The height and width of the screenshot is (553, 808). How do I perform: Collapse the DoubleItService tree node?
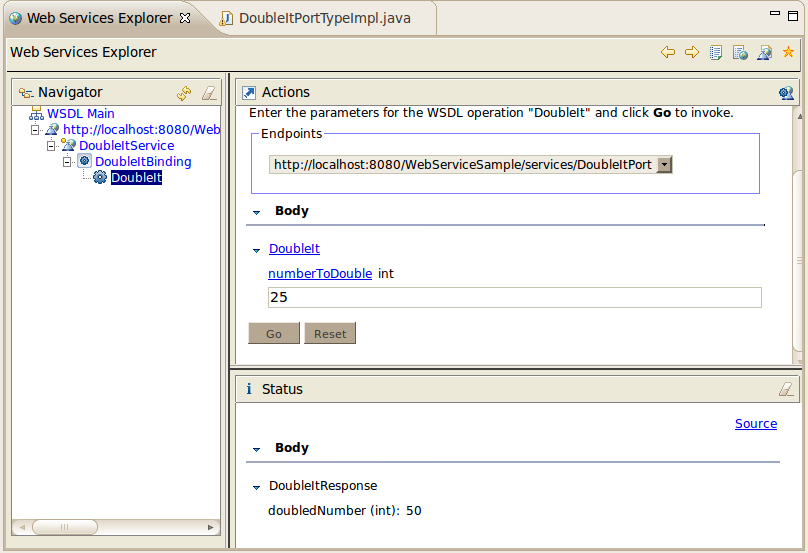click(x=52, y=146)
